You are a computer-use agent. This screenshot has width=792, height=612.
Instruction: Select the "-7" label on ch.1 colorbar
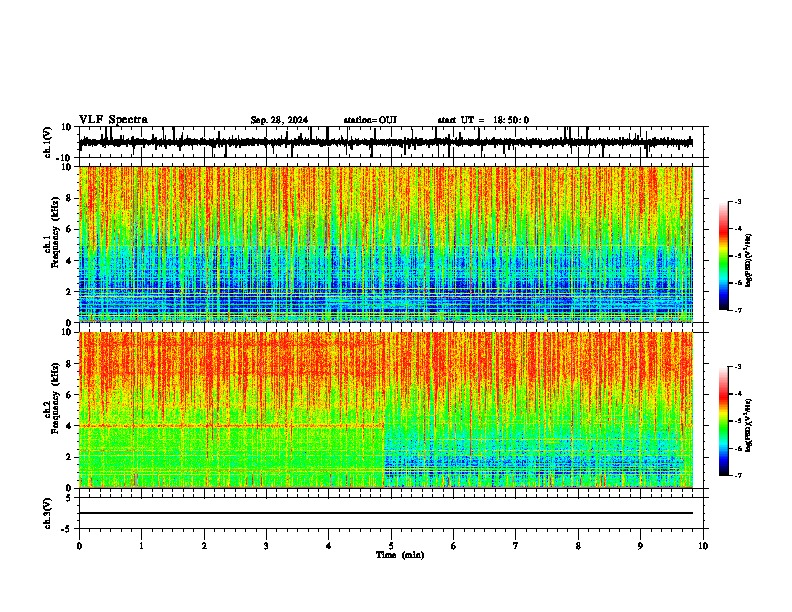coord(737,310)
